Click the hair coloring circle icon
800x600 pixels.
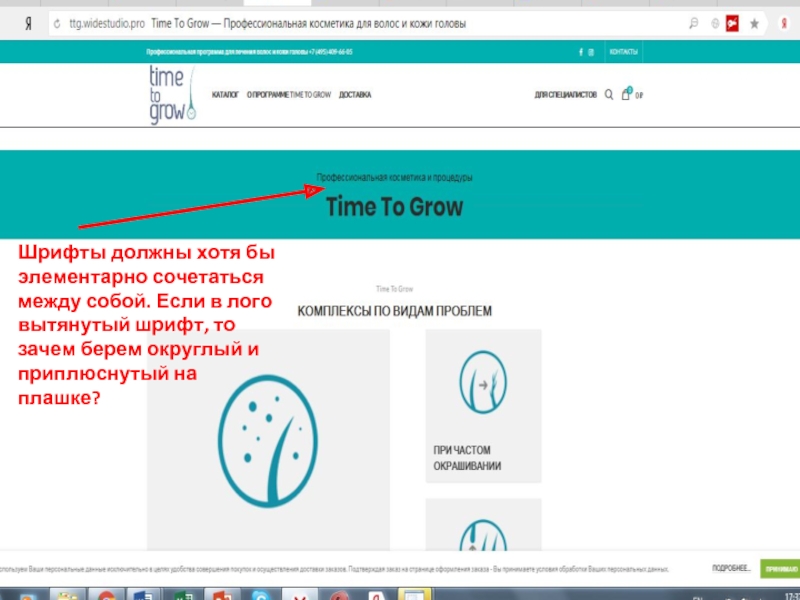[x=483, y=382]
